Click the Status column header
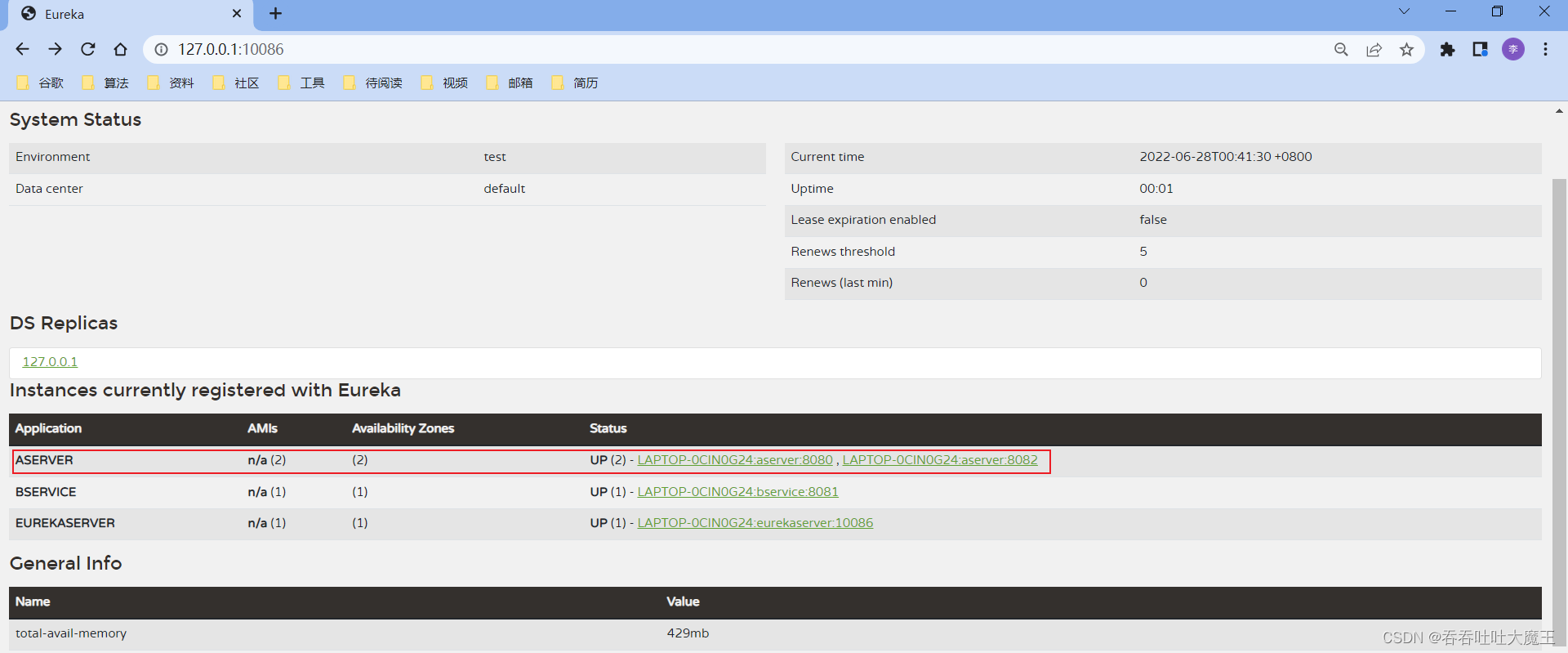1568x653 pixels. [x=608, y=428]
